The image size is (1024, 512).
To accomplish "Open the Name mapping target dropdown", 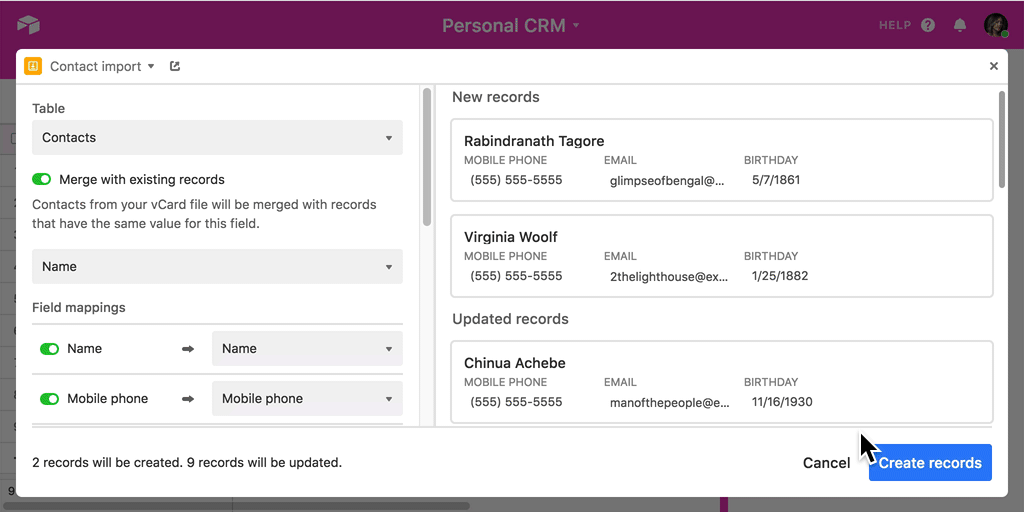I will point(307,349).
